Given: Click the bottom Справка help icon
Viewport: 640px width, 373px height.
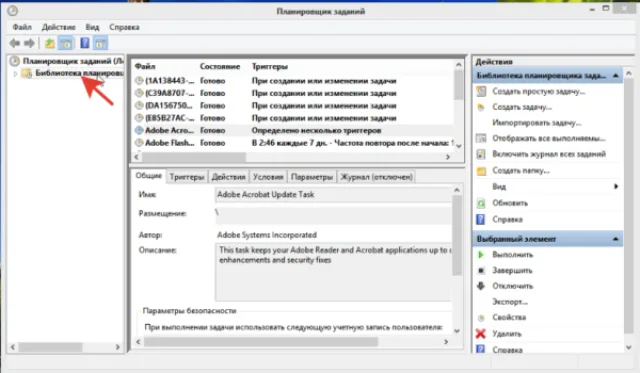Looking at the screenshot, I should 481,350.
